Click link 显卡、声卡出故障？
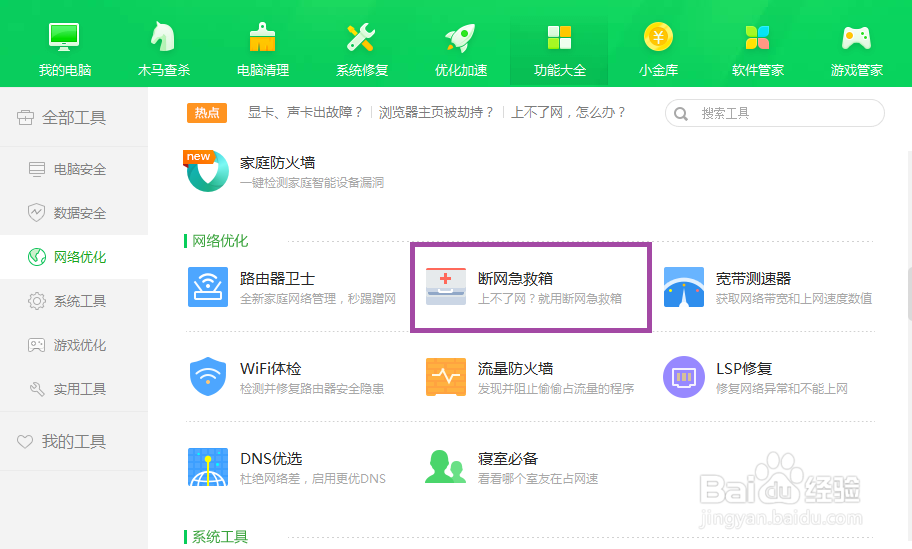The height and width of the screenshot is (549, 912). tap(306, 112)
